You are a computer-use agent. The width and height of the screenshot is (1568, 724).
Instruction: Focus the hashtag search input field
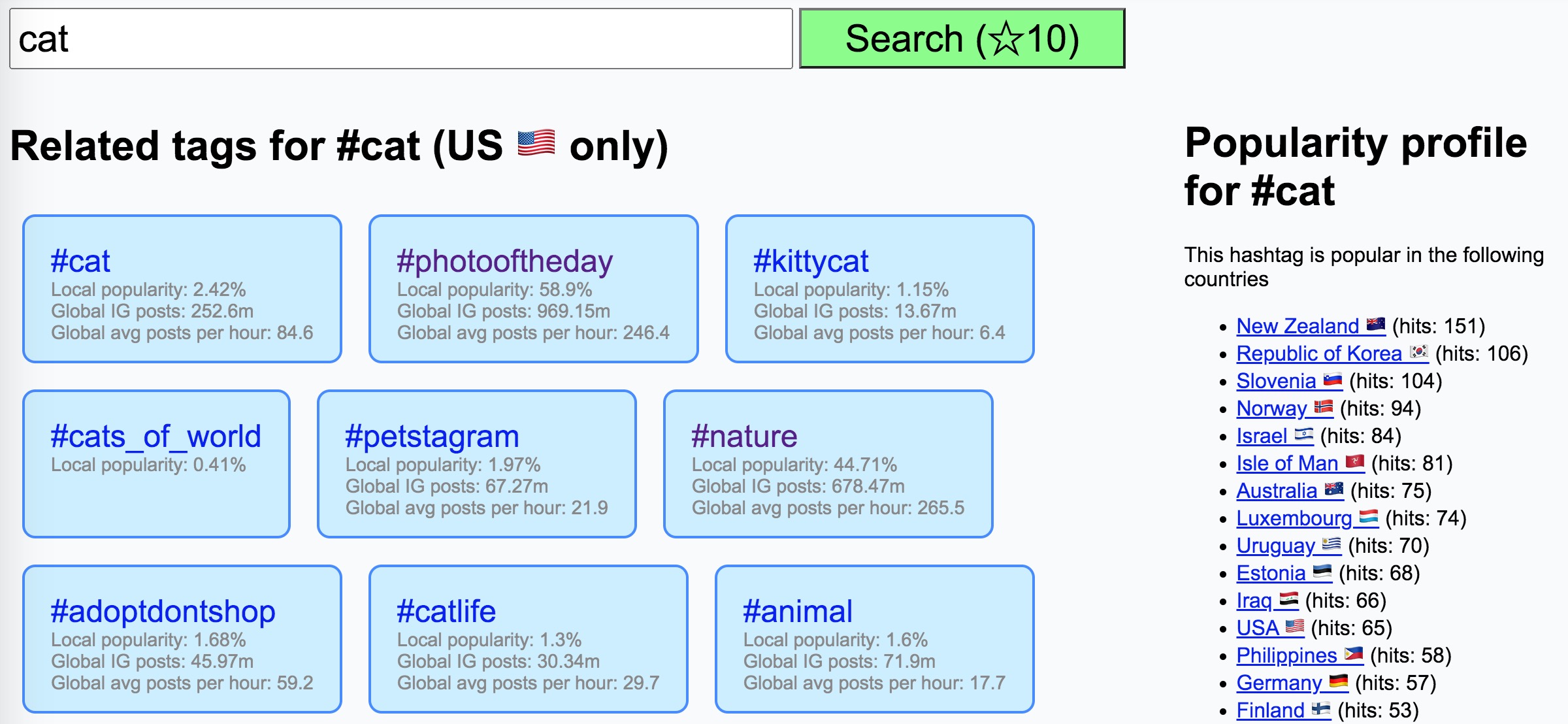click(401, 39)
